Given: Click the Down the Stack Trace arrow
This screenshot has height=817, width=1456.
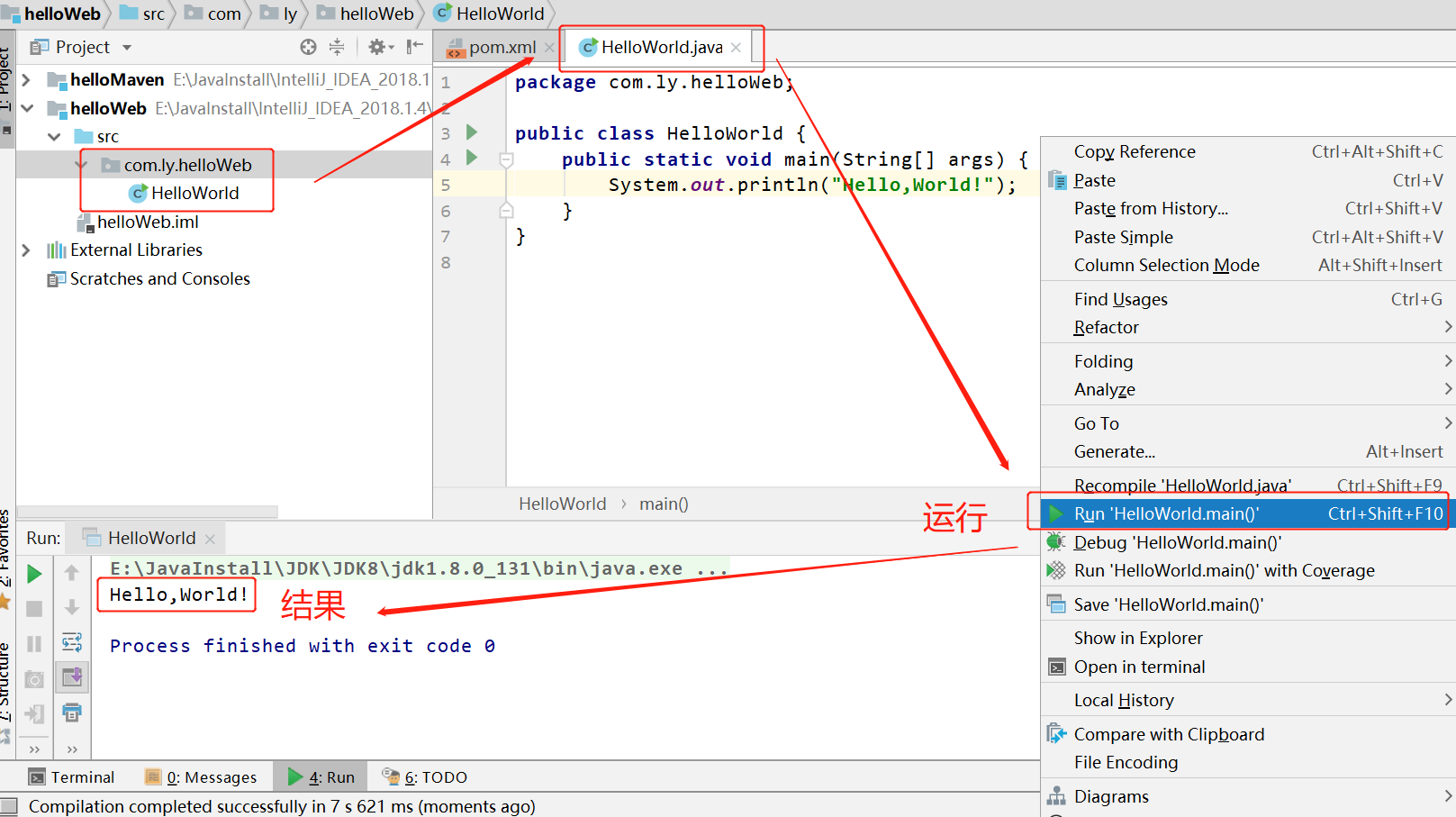Looking at the screenshot, I should point(72,608).
